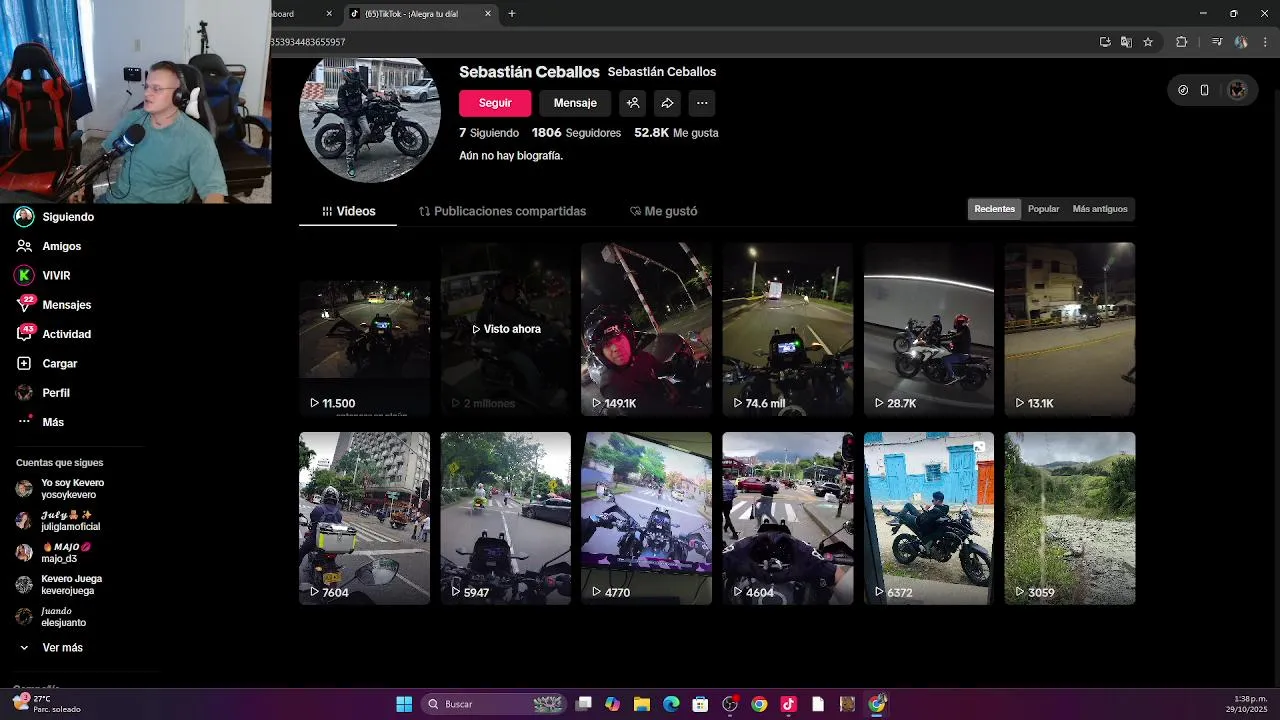Open the video with 28.7K views
The height and width of the screenshot is (720, 1280).
928,329
